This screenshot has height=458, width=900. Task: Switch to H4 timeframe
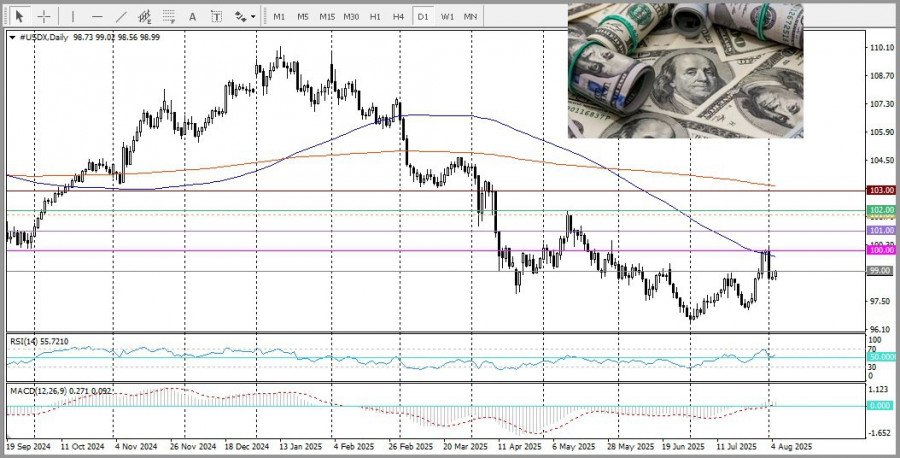click(x=398, y=17)
